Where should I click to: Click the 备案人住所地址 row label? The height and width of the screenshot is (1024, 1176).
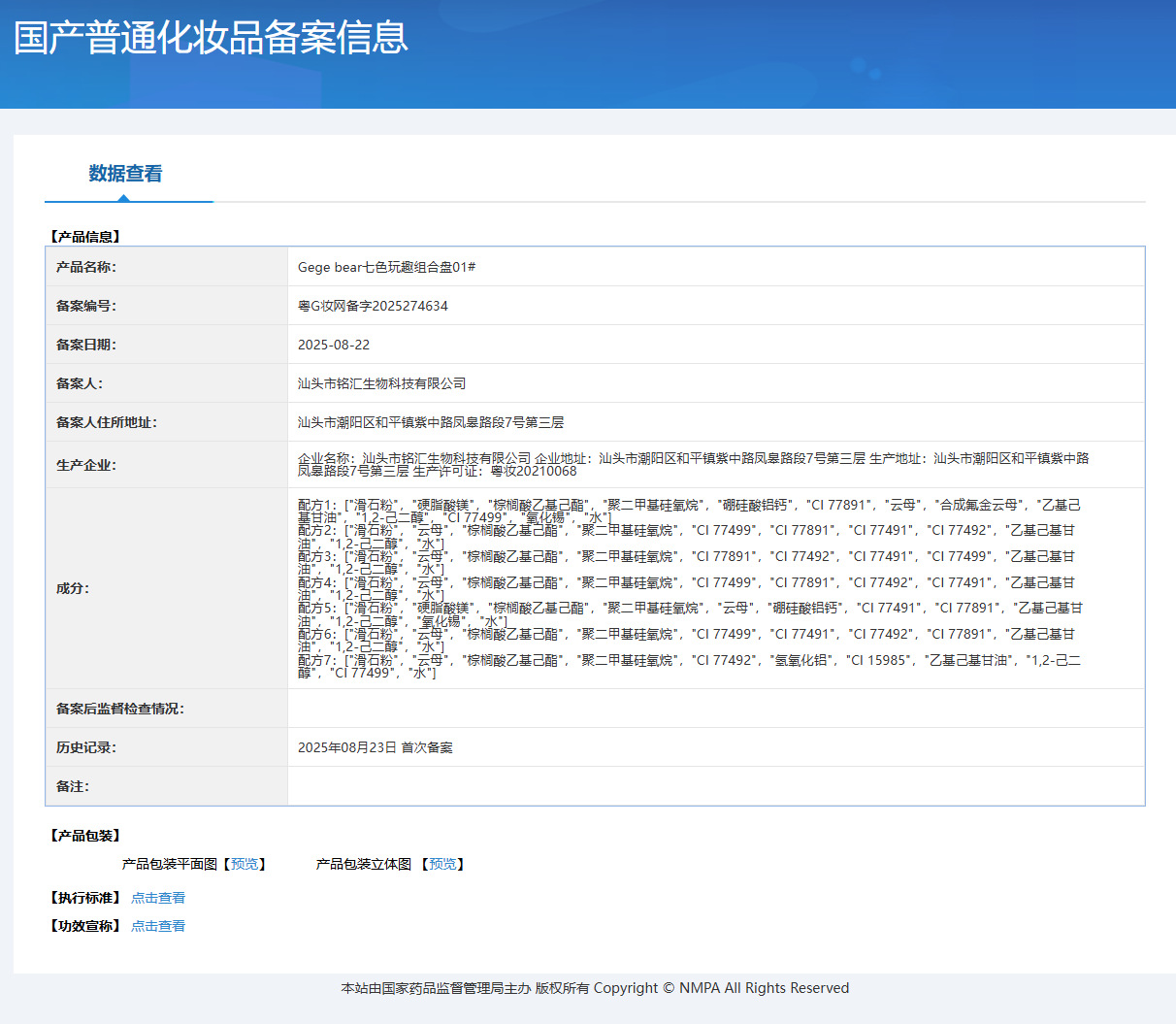click(x=107, y=422)
